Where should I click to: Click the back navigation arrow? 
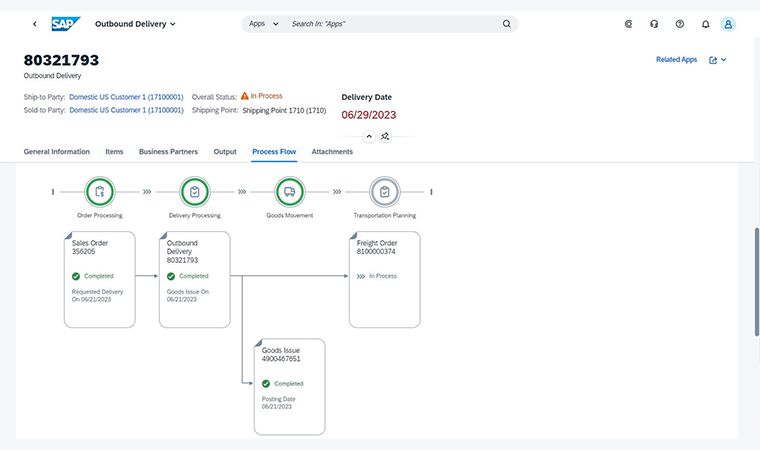(35, 23)
